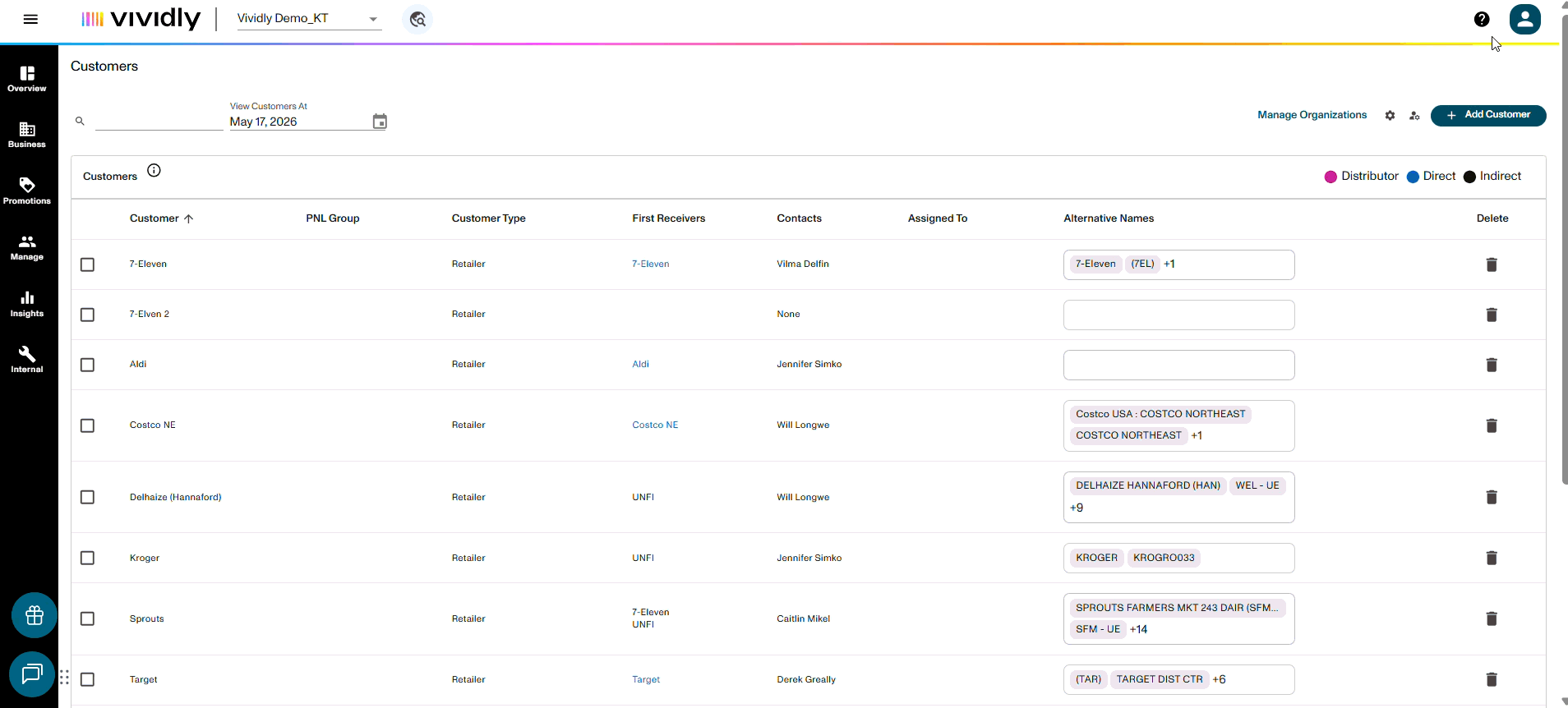1568x708 pixels.
Task: Delete the Target customer row
Action: point(1492,679)
